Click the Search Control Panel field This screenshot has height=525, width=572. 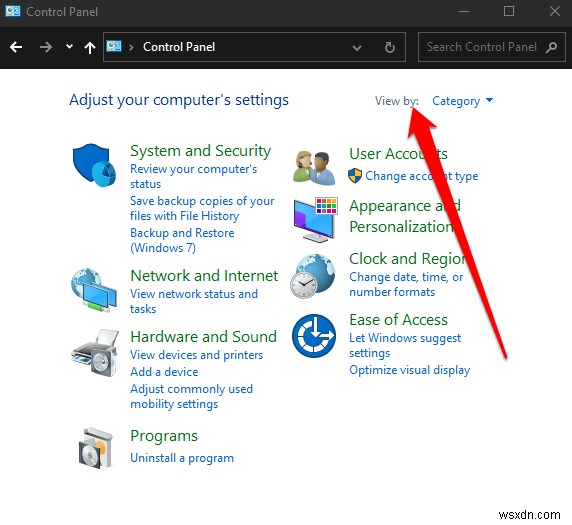pyautogui.click(x=491, y=47)
